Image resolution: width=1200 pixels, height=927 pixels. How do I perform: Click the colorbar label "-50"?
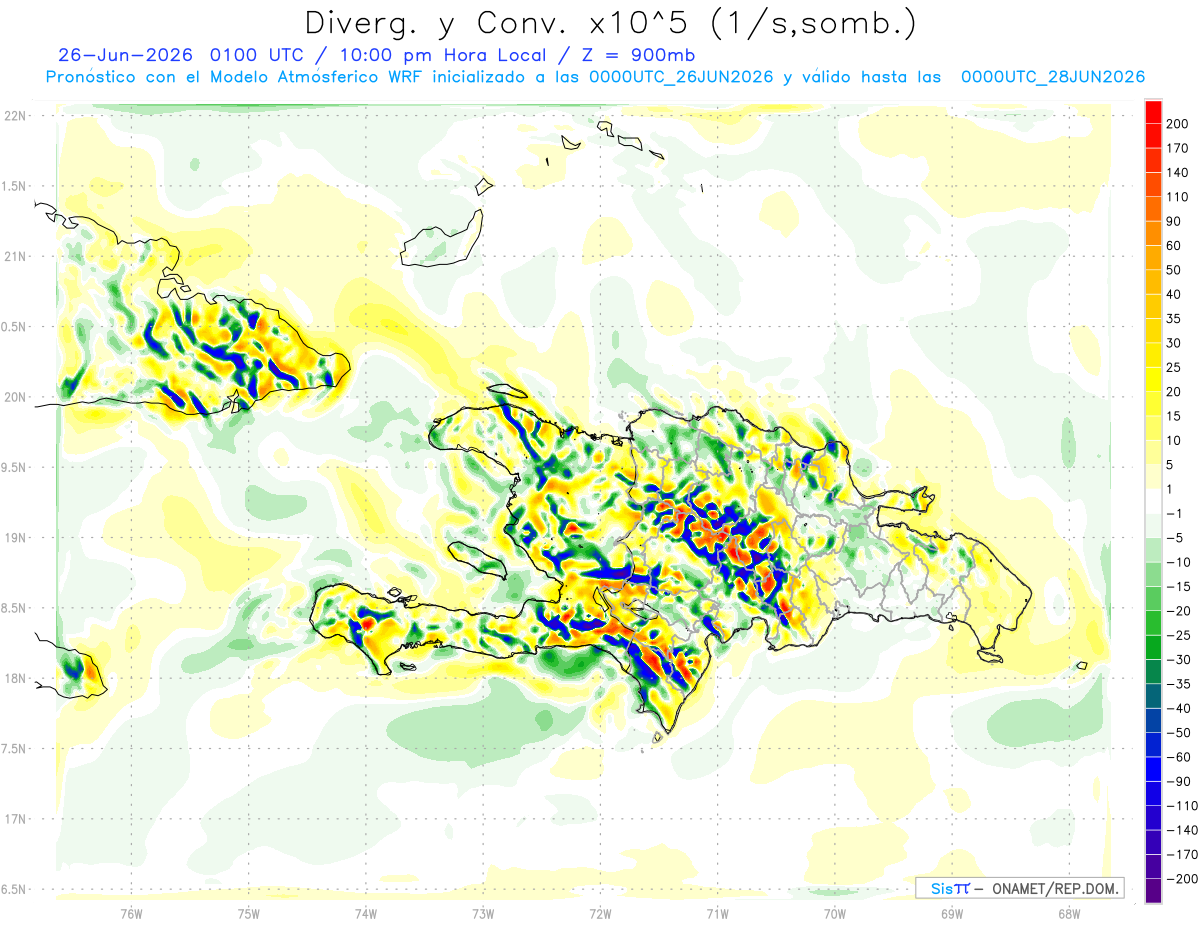tap(1178, 732)
